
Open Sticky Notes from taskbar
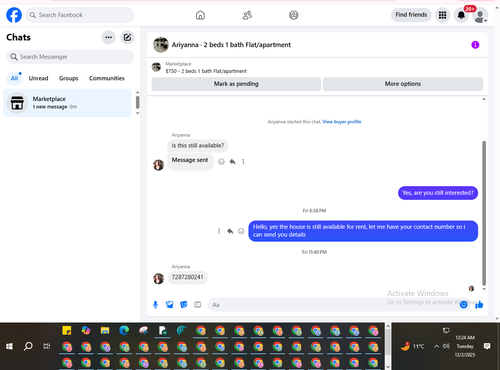(x=67, y=330)
